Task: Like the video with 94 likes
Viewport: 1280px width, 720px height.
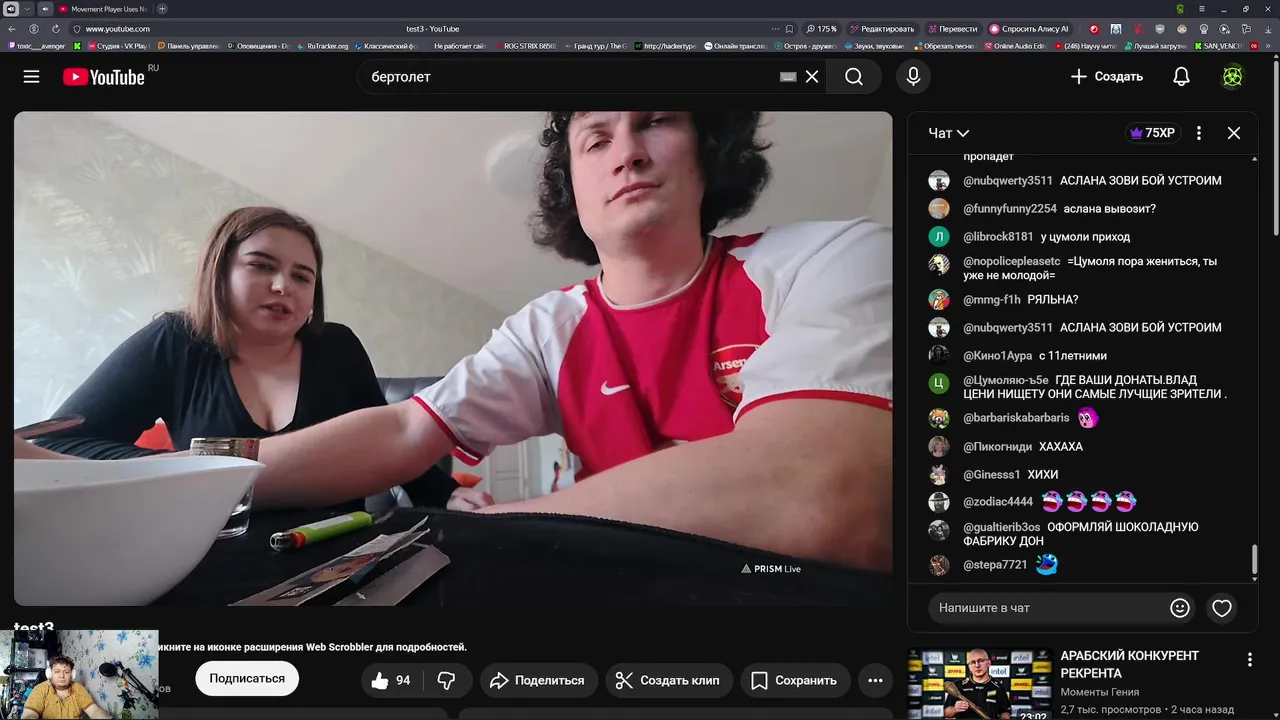Action: 391,680
